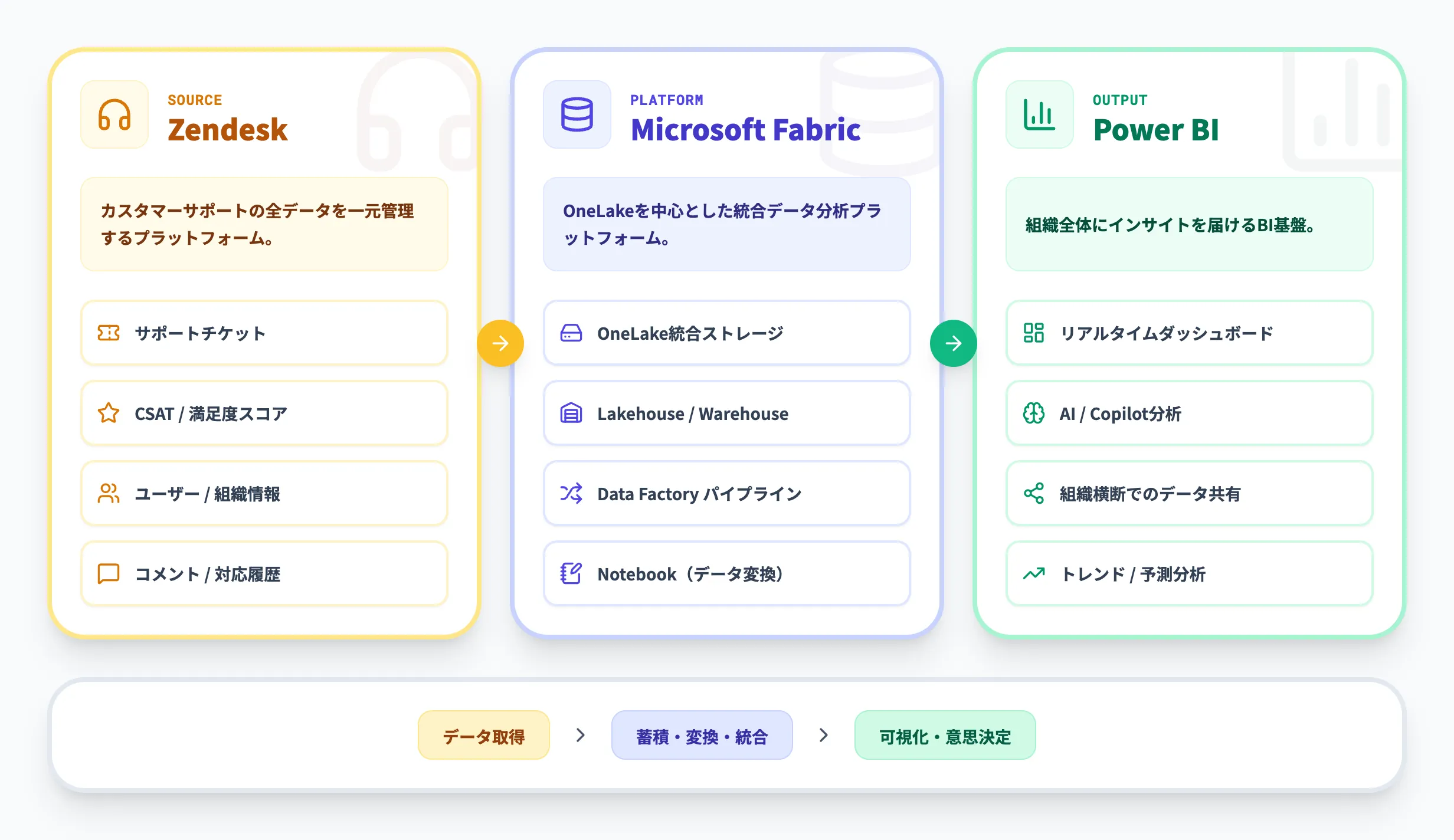Select the Microsoft Fabric database icon
This screenshot has height=840, width=1454.
click(577, 114)
